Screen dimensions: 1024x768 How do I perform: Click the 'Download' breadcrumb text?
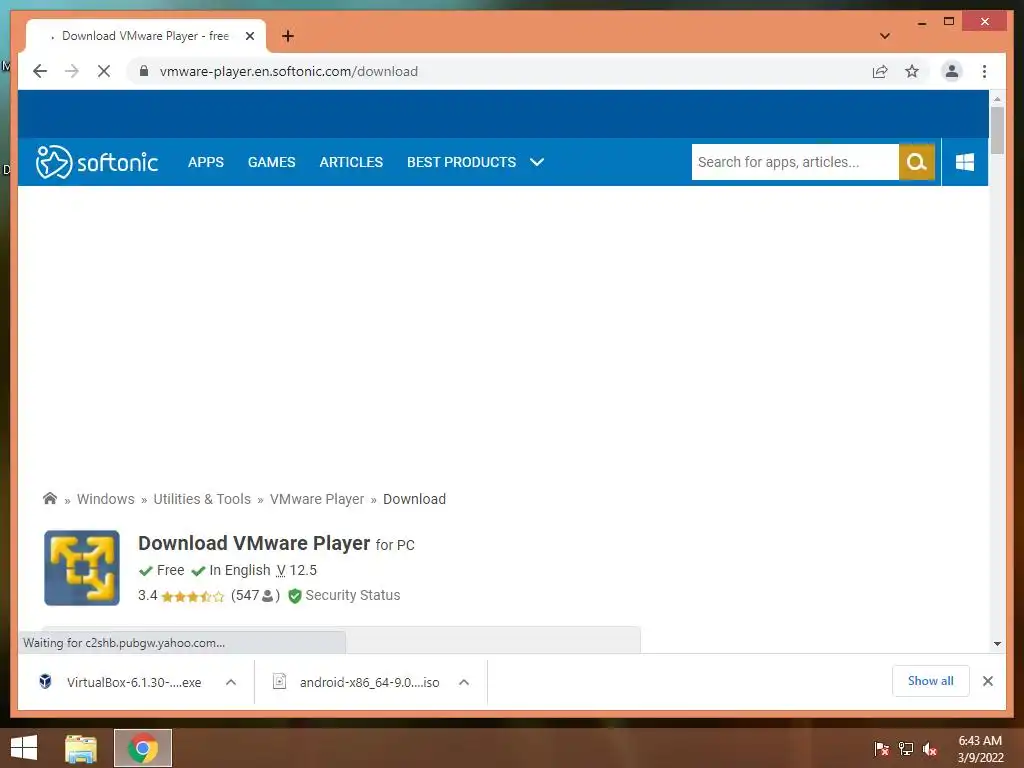(414, 499)
